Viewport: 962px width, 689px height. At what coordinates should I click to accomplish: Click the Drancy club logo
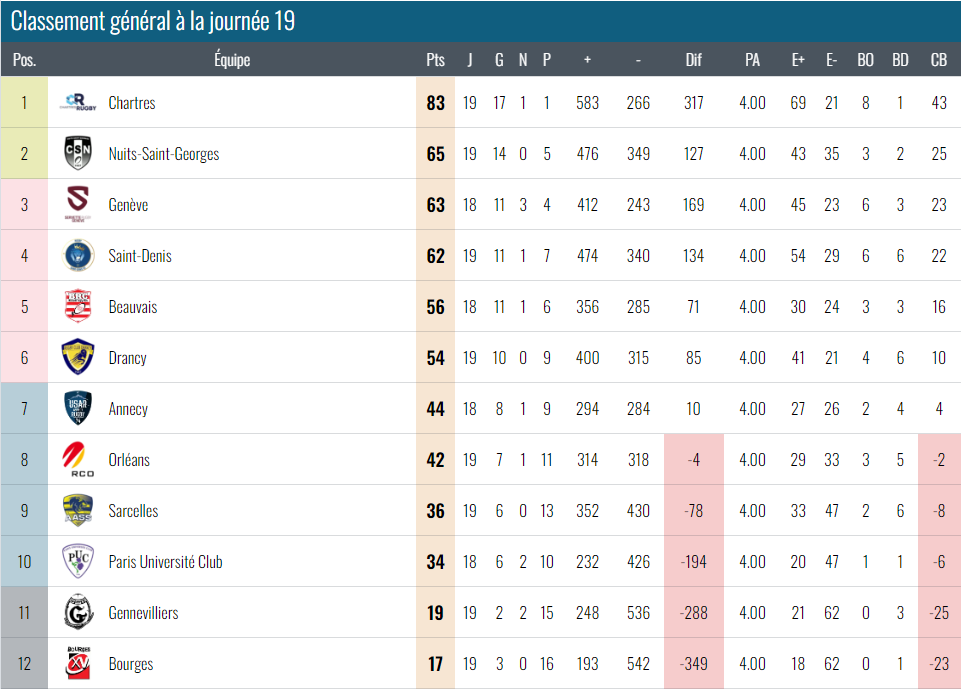point(78,357)
